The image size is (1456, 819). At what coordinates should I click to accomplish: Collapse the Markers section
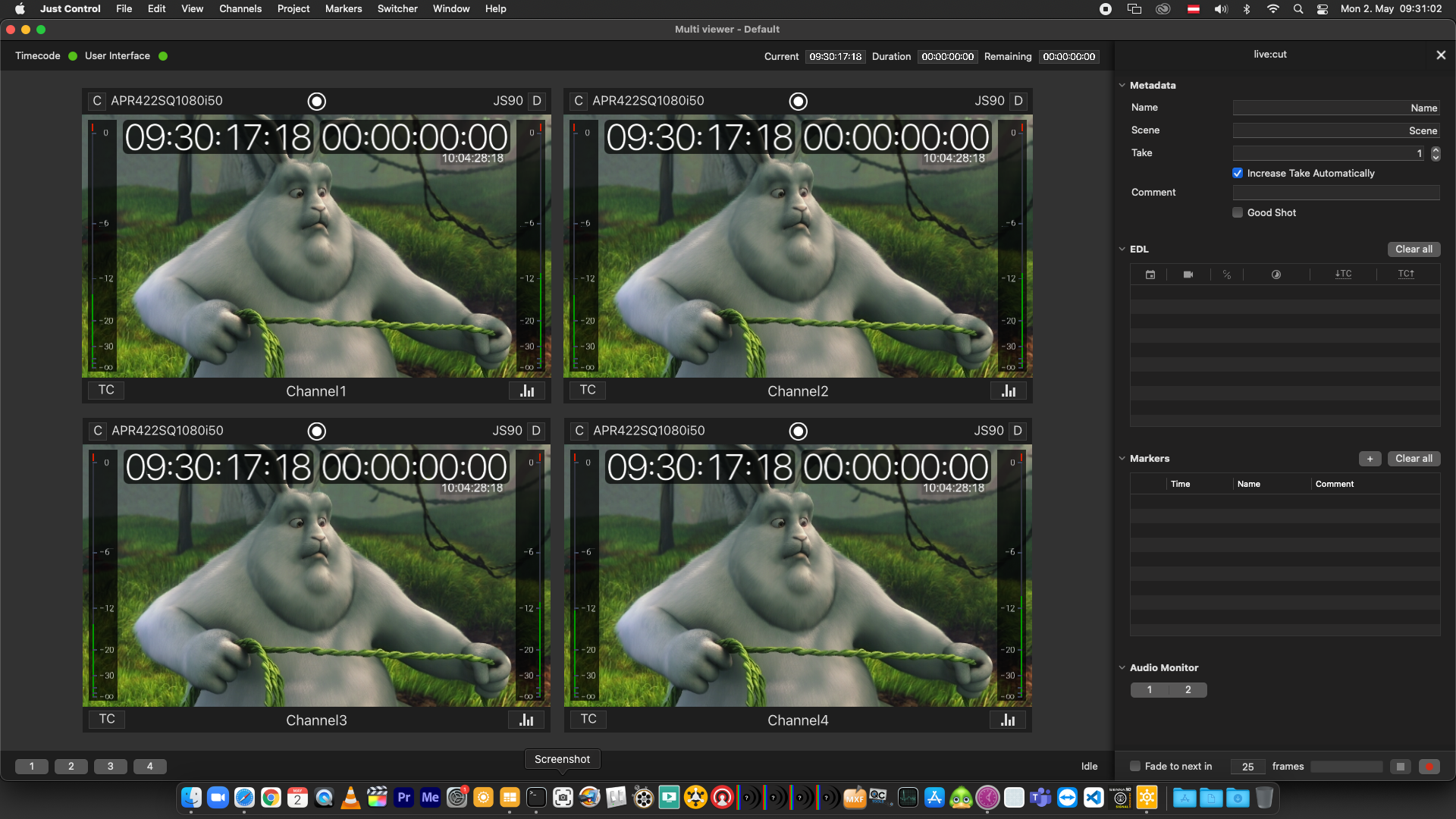[1122, 458]
